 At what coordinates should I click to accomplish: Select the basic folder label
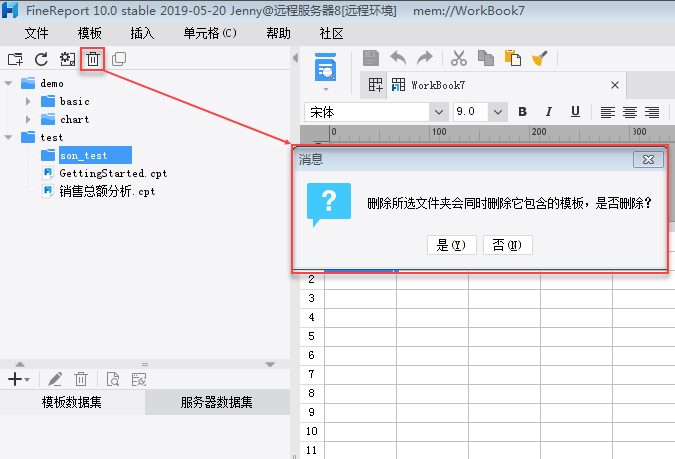coord(74,101)
